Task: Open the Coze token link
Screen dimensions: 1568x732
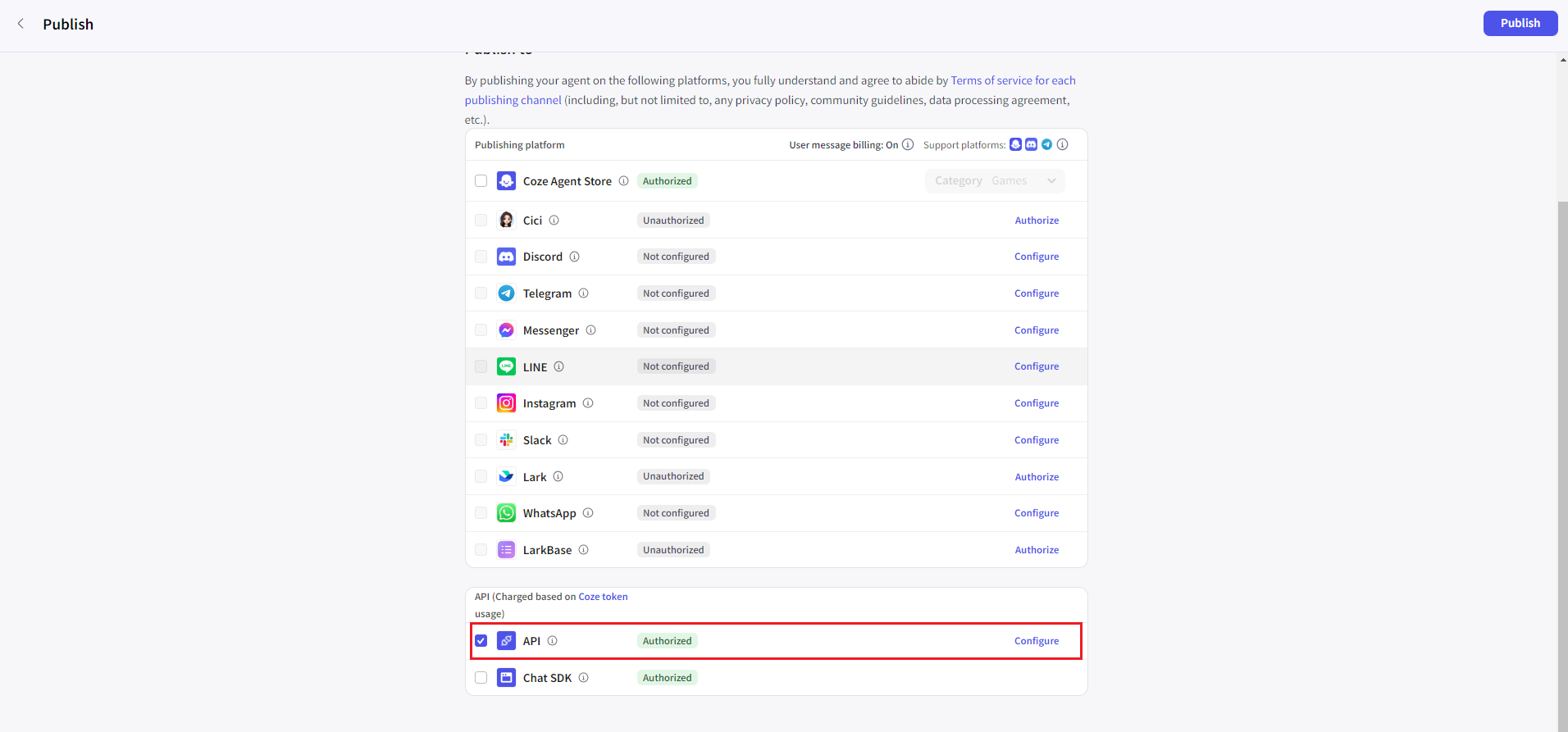Action: (x=603, y=597)
